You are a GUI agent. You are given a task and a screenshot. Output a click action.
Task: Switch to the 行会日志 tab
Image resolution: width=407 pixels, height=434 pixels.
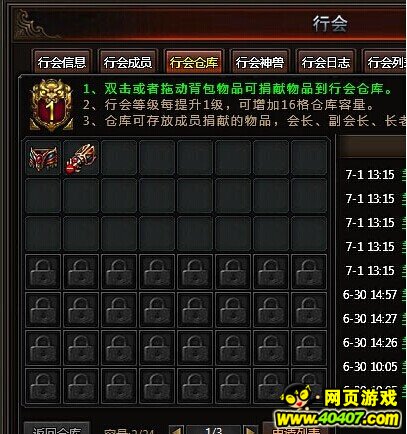click(326, 62)
